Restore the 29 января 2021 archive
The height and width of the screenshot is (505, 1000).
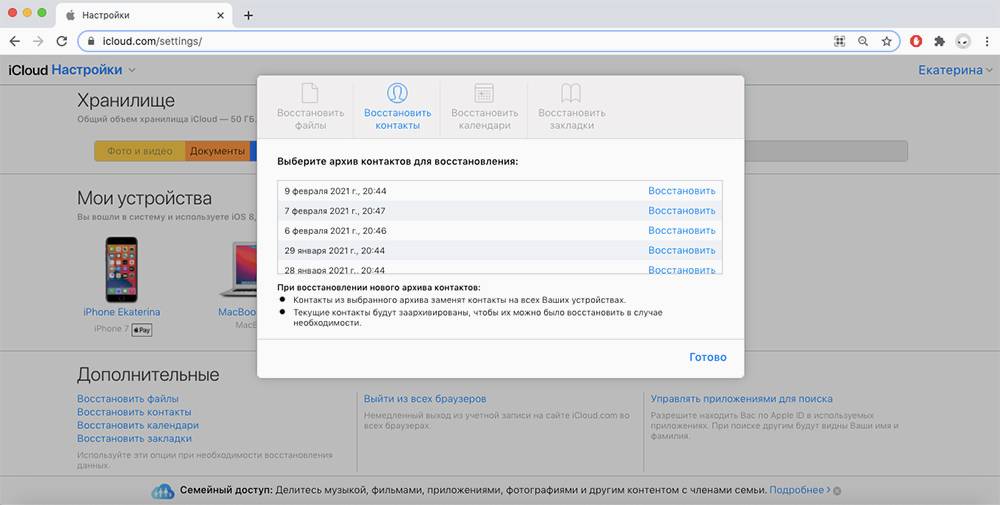coord(681,251)
